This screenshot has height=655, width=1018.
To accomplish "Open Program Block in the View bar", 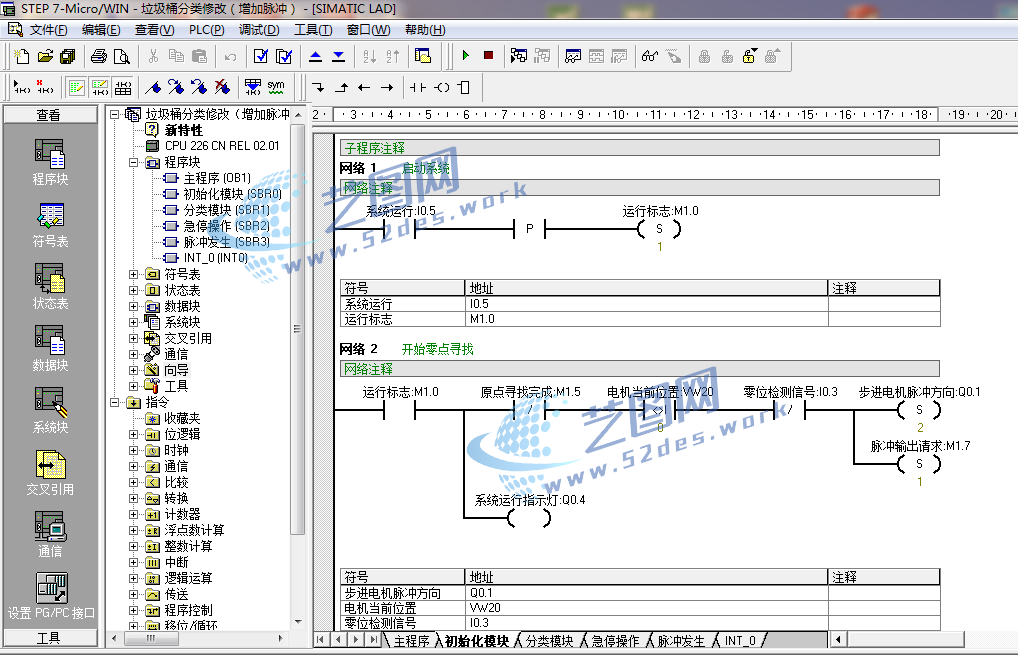I will click(50, 162).
